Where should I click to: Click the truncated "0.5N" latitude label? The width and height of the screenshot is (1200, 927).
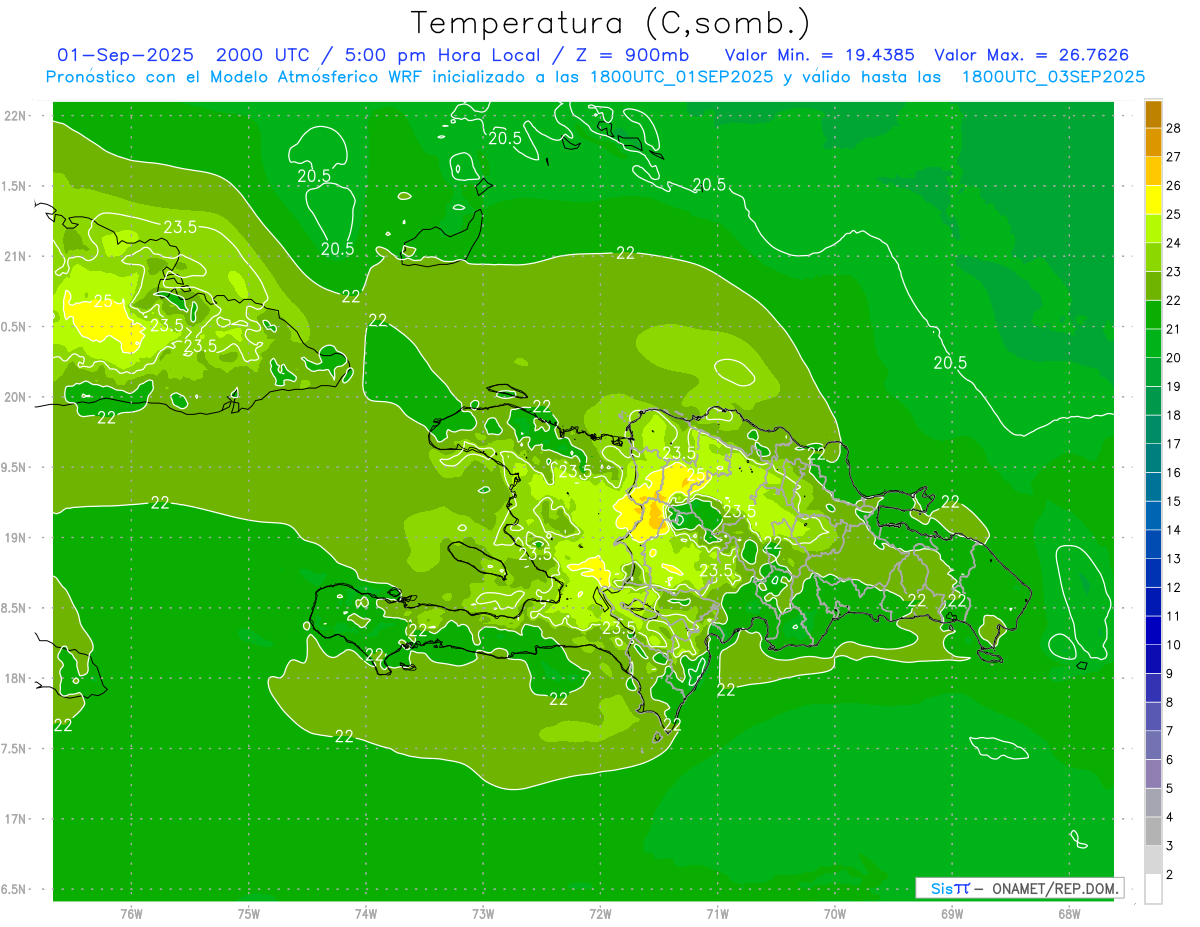14,327
